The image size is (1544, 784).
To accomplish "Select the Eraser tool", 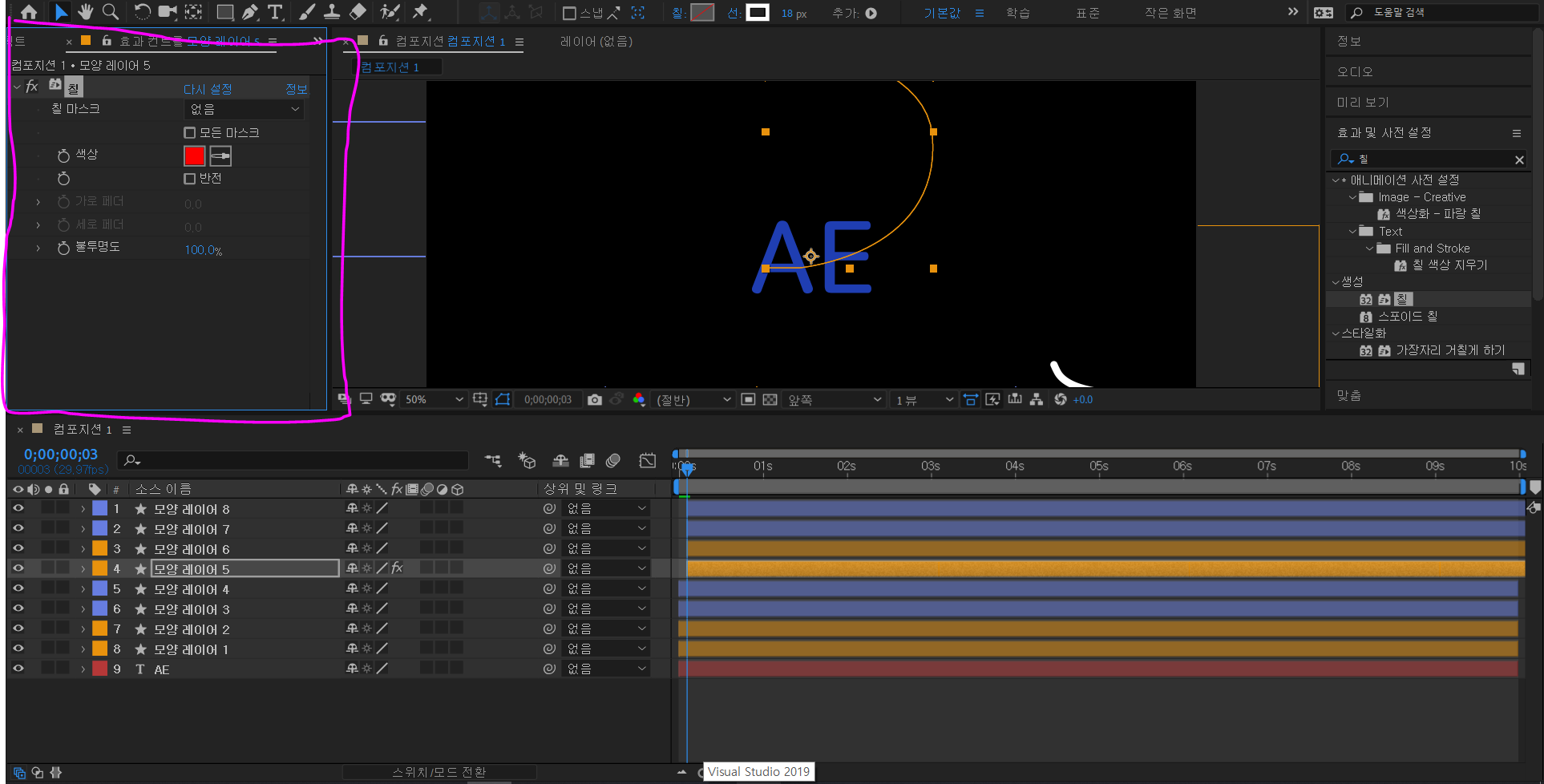I will pyautogui.click(x=358, y=12).
